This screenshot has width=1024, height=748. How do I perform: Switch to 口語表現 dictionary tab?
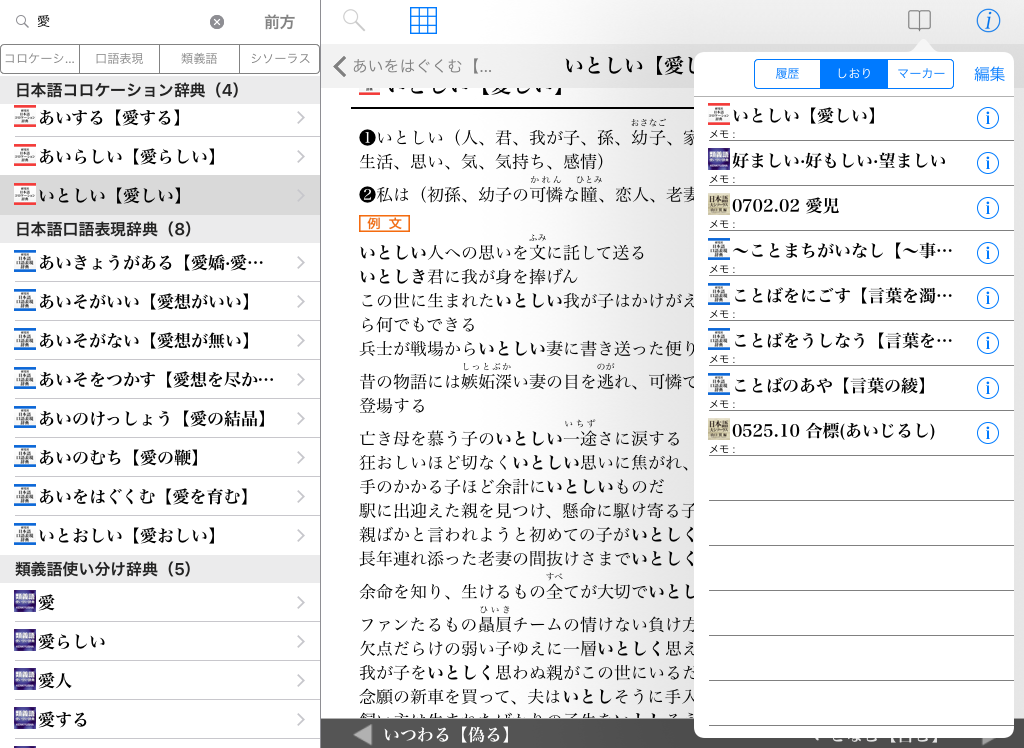(x=120, y=59)
